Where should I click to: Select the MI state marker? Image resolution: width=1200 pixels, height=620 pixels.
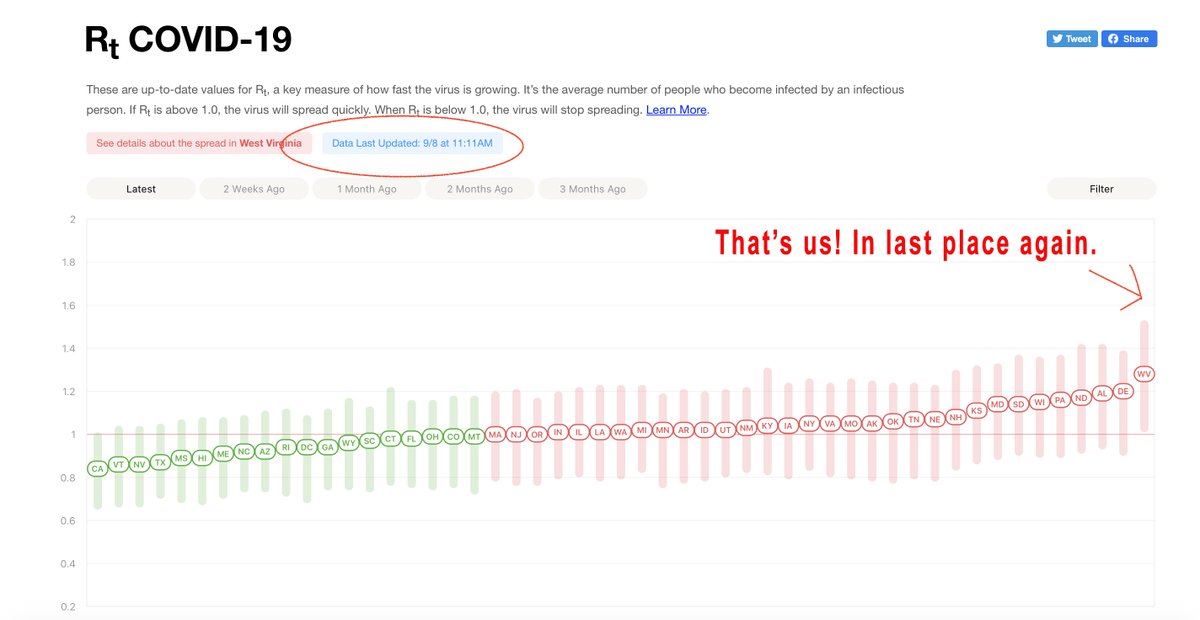pos(642,430)
